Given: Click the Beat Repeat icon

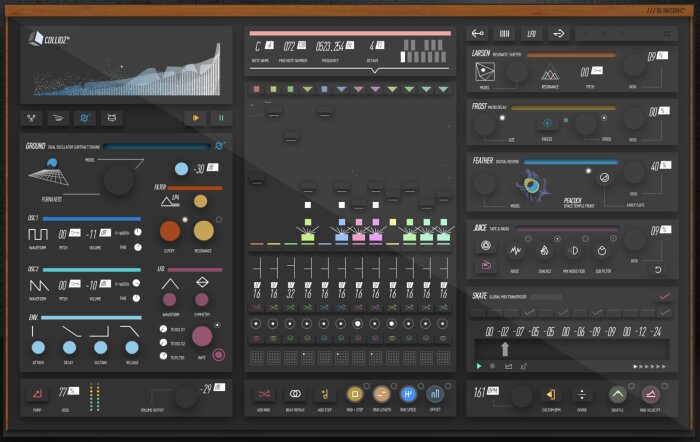Looking at the screenshot, I should (x=295, y=394).
